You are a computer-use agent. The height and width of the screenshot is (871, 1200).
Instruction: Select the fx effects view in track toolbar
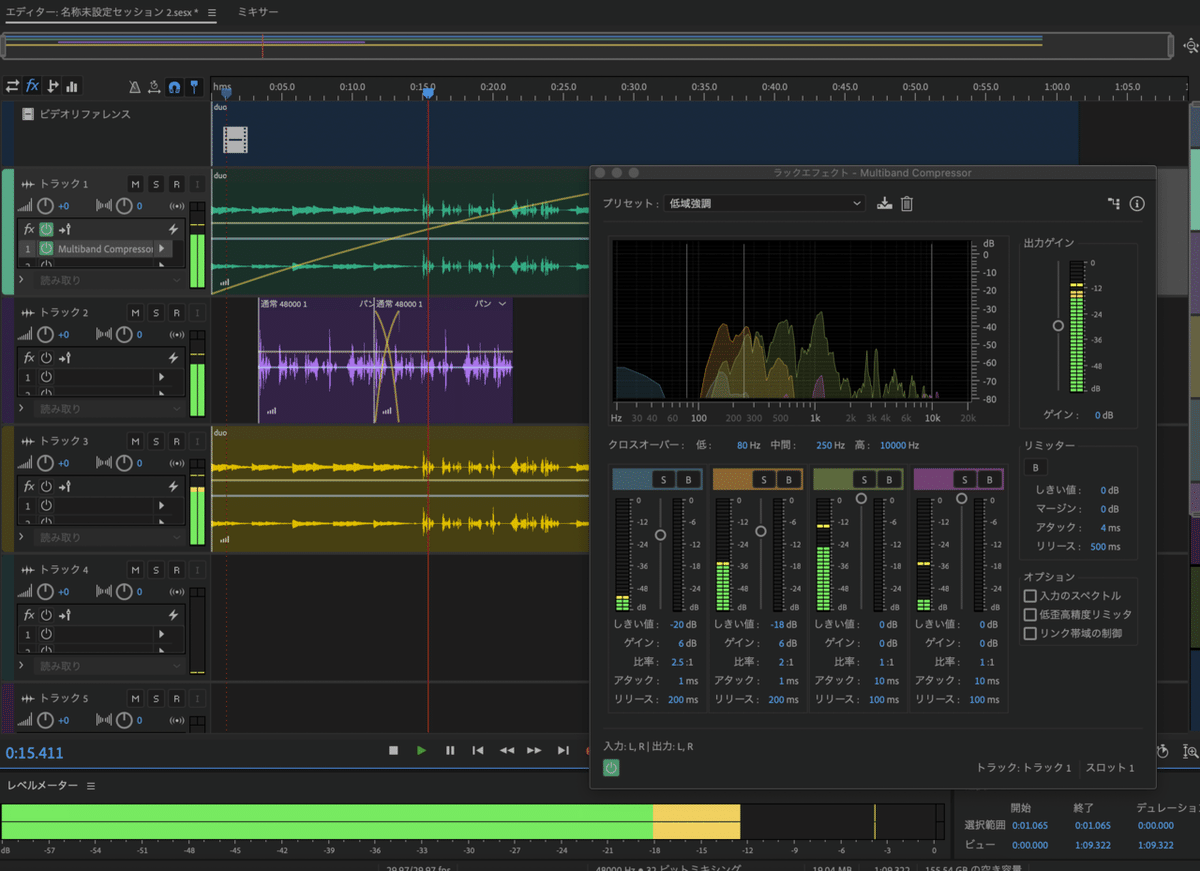point(32,86)
